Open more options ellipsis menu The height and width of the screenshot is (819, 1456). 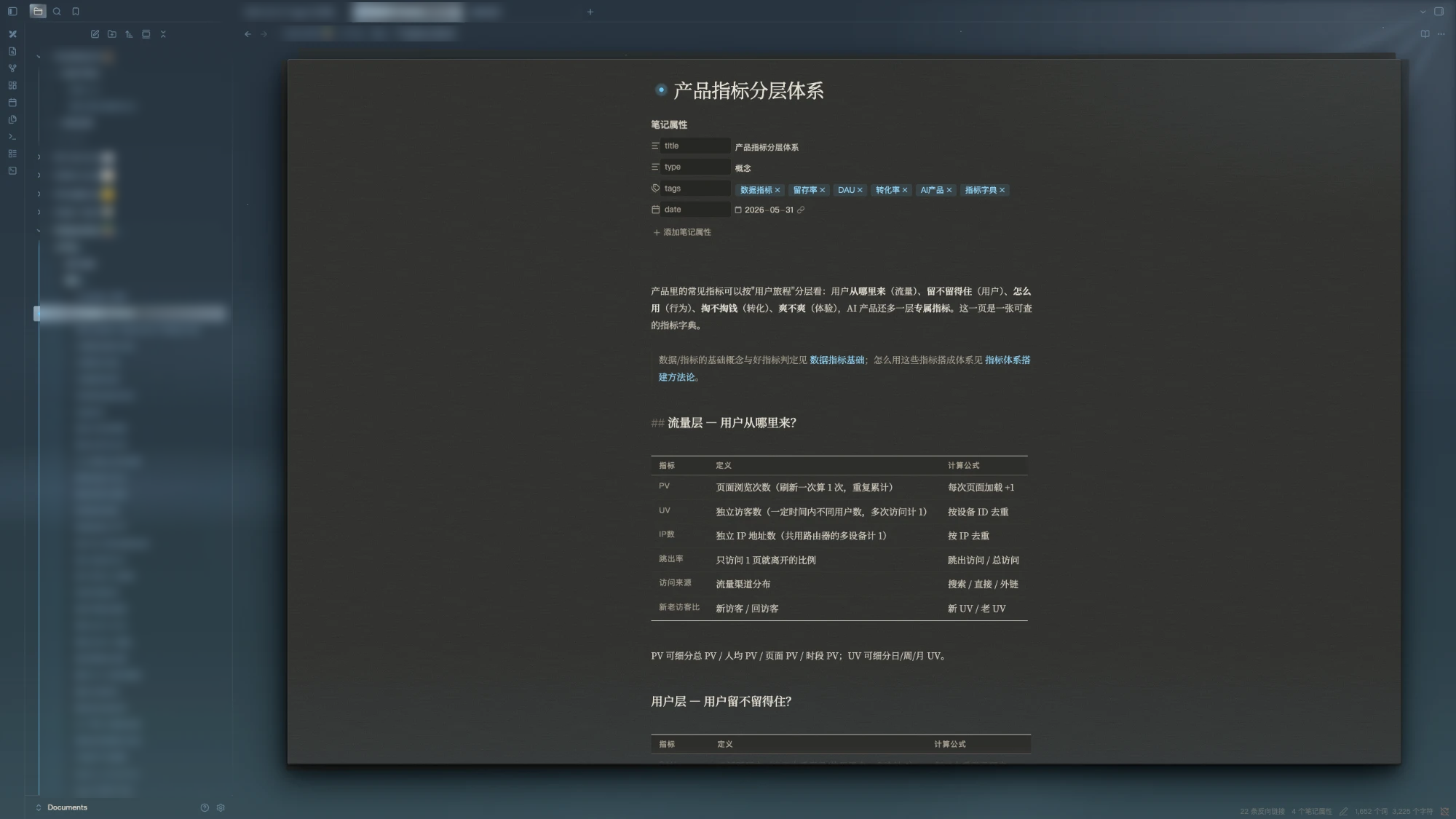(1441, 34)
